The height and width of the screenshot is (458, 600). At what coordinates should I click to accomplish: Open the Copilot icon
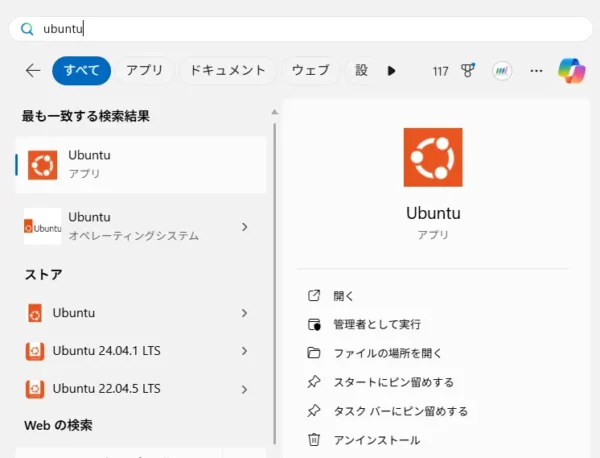[571, 71]
